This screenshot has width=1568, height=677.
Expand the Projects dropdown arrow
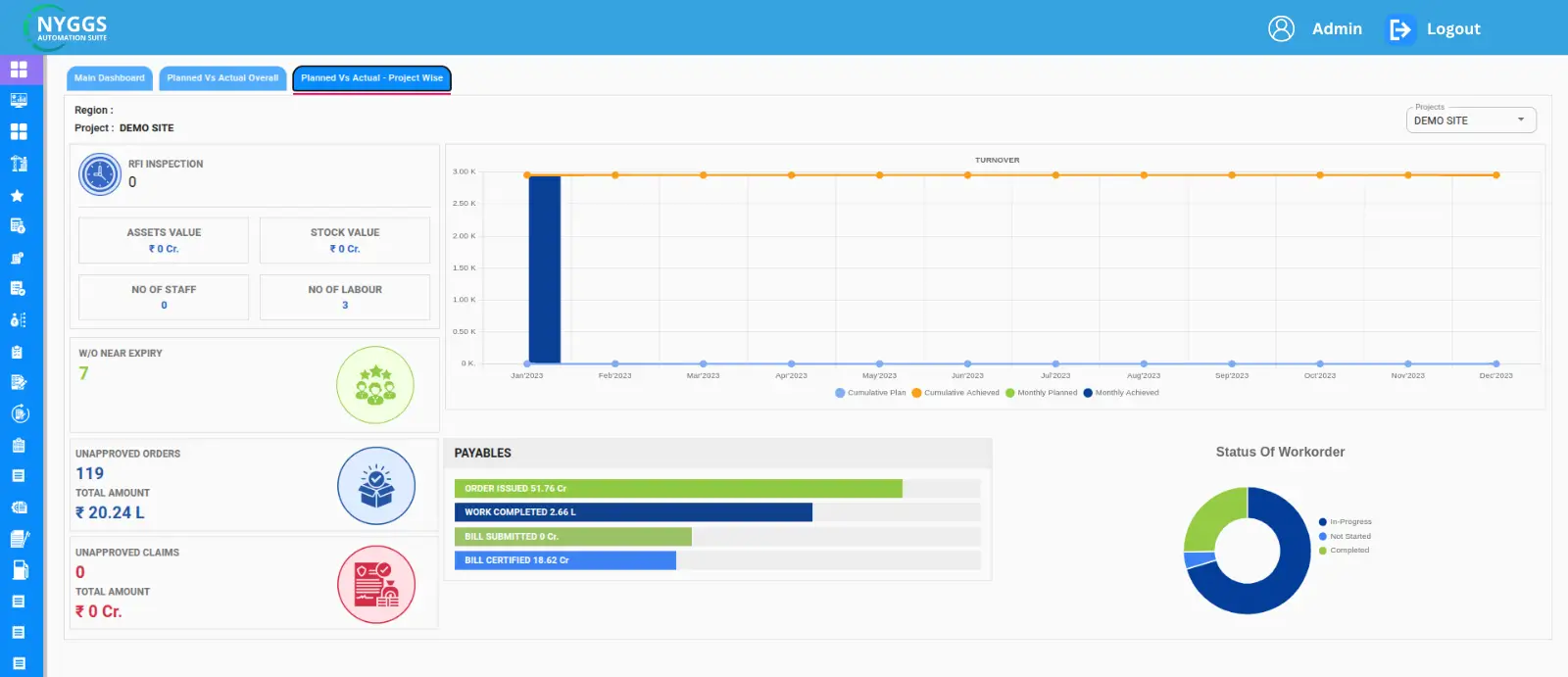pyautogui.click(x=1521, y=121)
